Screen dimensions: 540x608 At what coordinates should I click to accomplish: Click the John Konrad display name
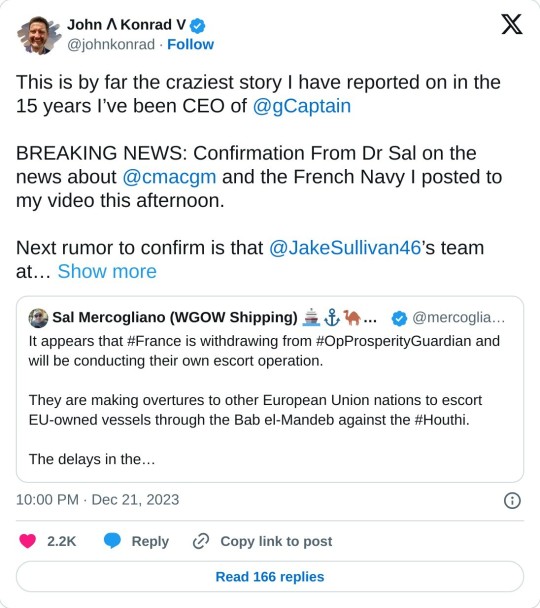pos(126,25)
